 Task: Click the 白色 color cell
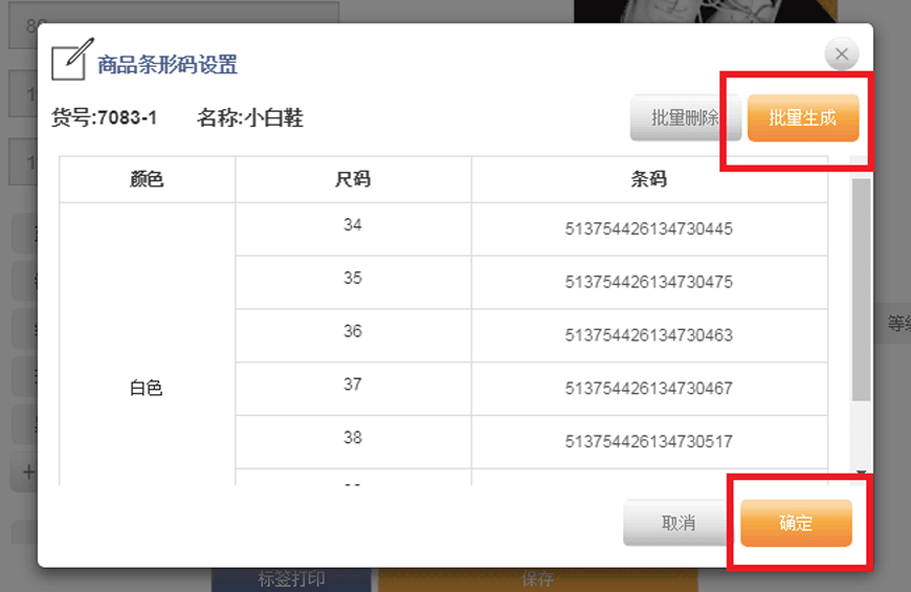(x=147, y=389)
